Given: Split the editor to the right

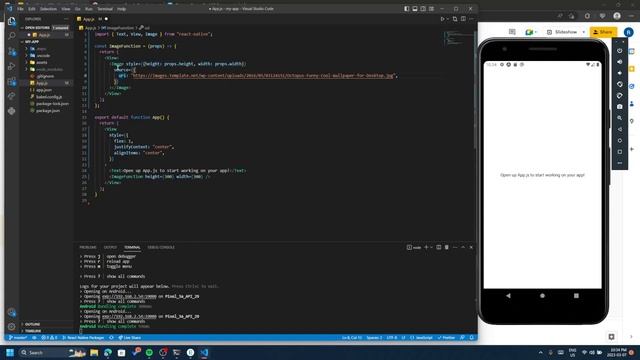Looking at the screenshot, I should click(463, 19).
